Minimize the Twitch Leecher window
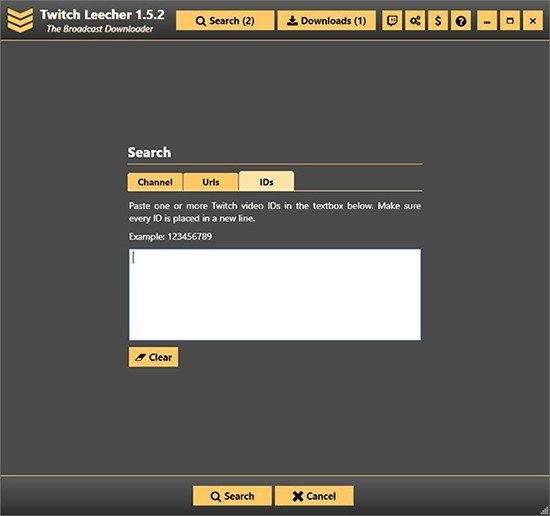Image resolution: width=550 pixels, height=516 pixels. (x=487, y=21)
